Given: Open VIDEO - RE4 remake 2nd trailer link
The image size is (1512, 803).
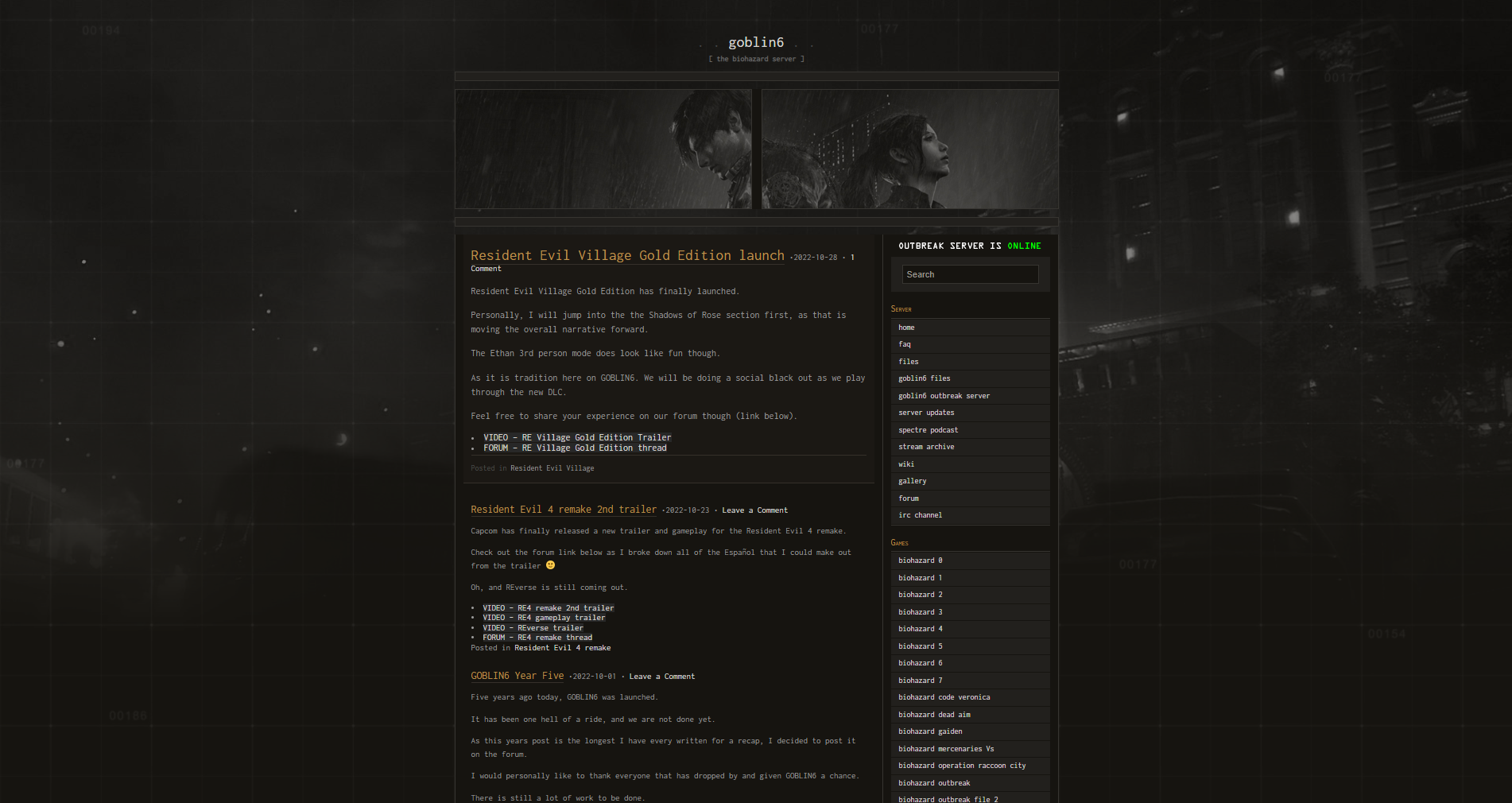Looking at the screenshot, I should 548,608.
